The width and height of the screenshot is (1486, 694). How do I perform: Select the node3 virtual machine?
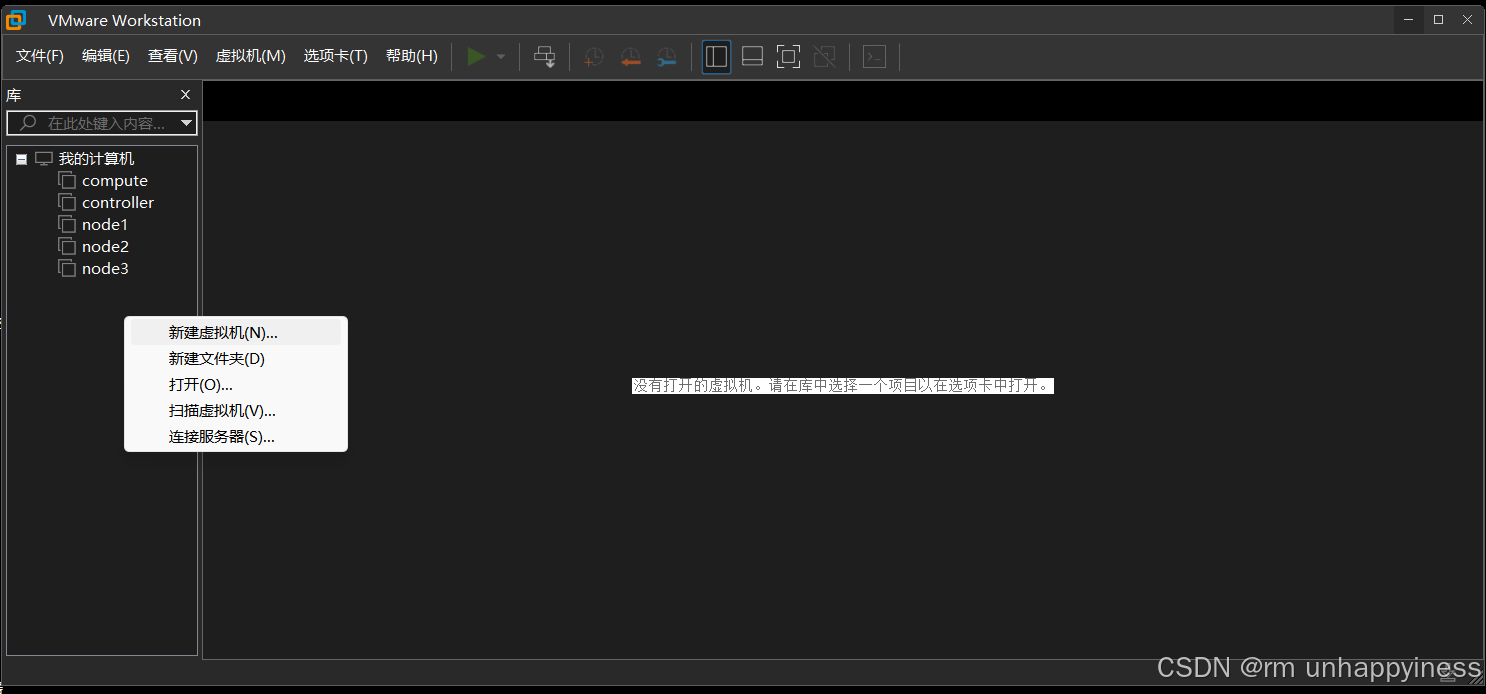(105, 269)
